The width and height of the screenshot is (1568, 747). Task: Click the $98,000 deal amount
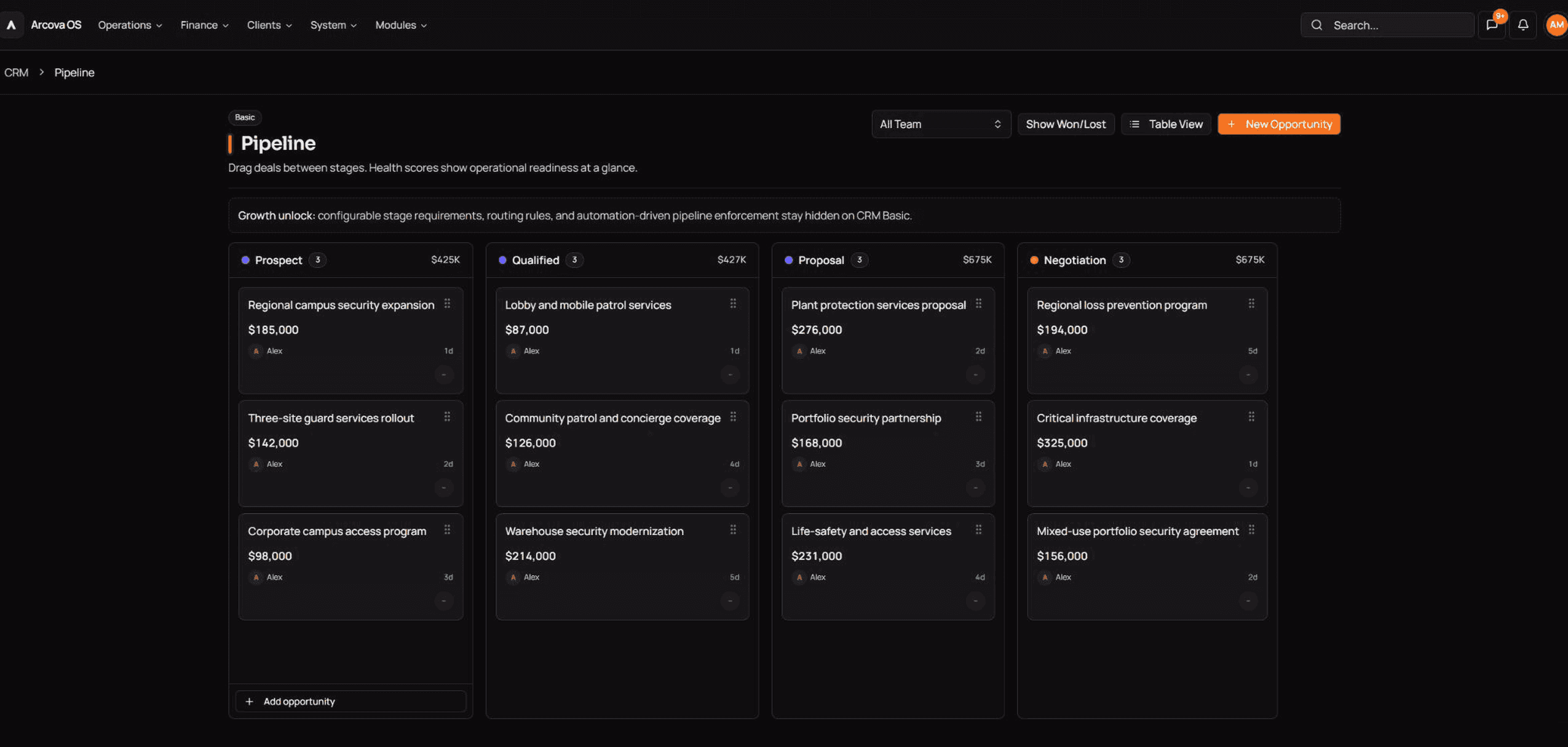pos(270,556)
